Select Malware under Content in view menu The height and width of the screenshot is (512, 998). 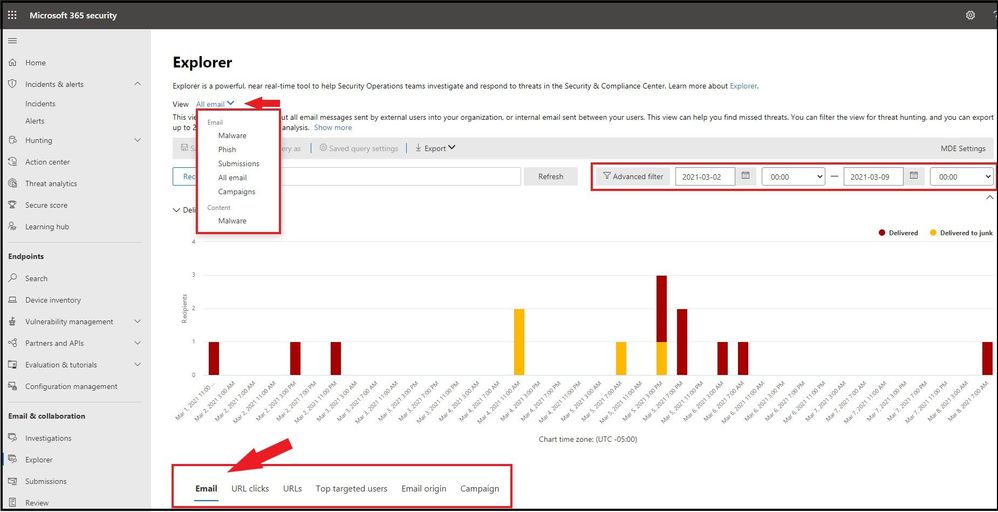[232, 221]
